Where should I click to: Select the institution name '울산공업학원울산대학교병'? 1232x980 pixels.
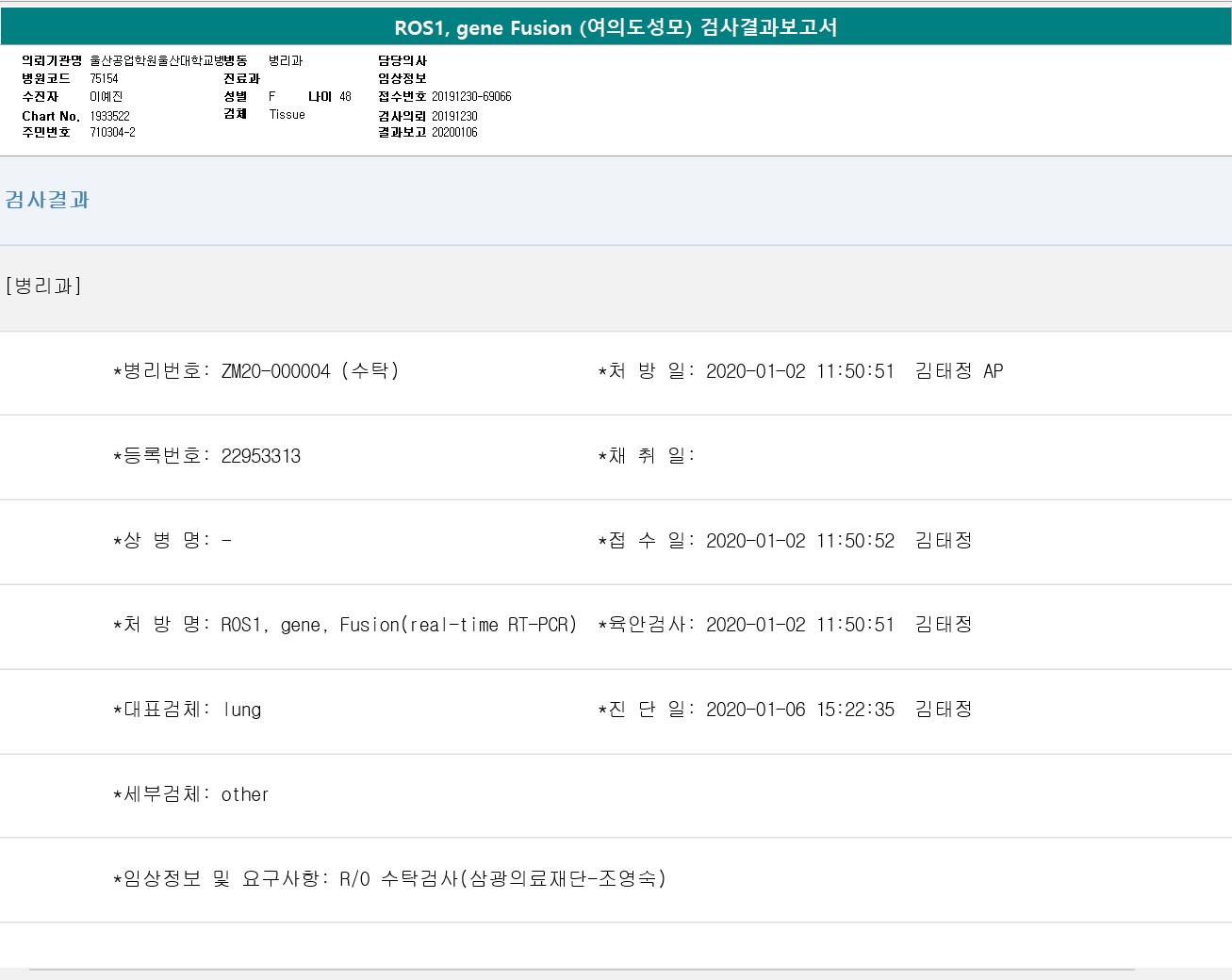coord(156,60)
